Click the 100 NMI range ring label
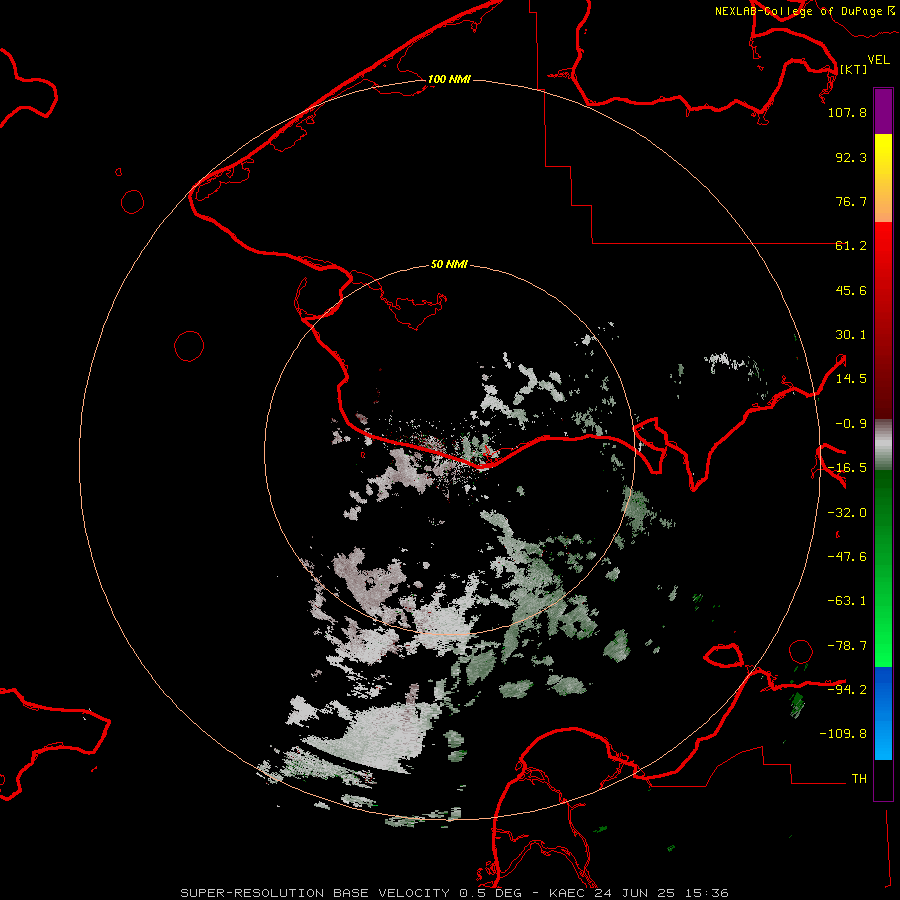The width and height of the screenshot is (900, 900). click(449, 79)
